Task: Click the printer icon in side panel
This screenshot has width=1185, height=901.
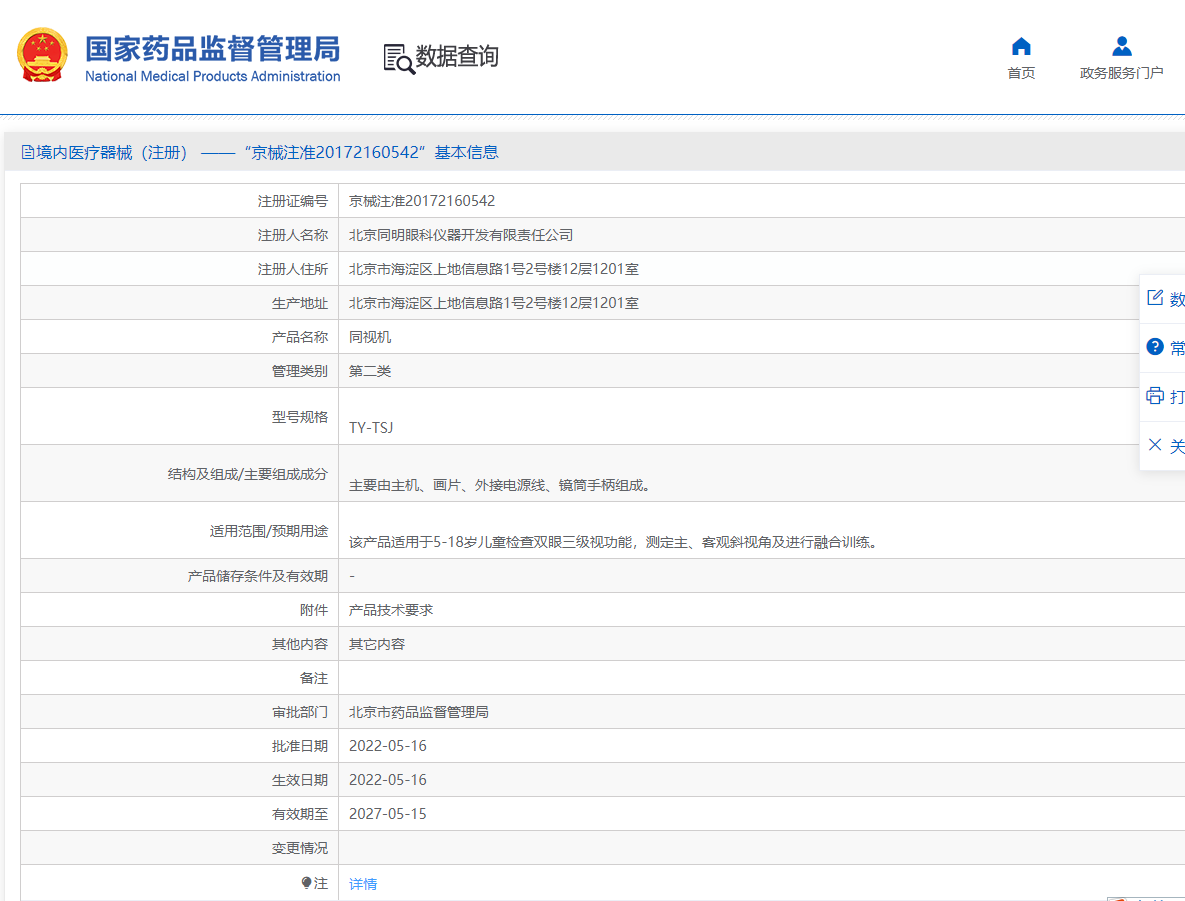Action: pyautogui.click(x=1155, y=396)
